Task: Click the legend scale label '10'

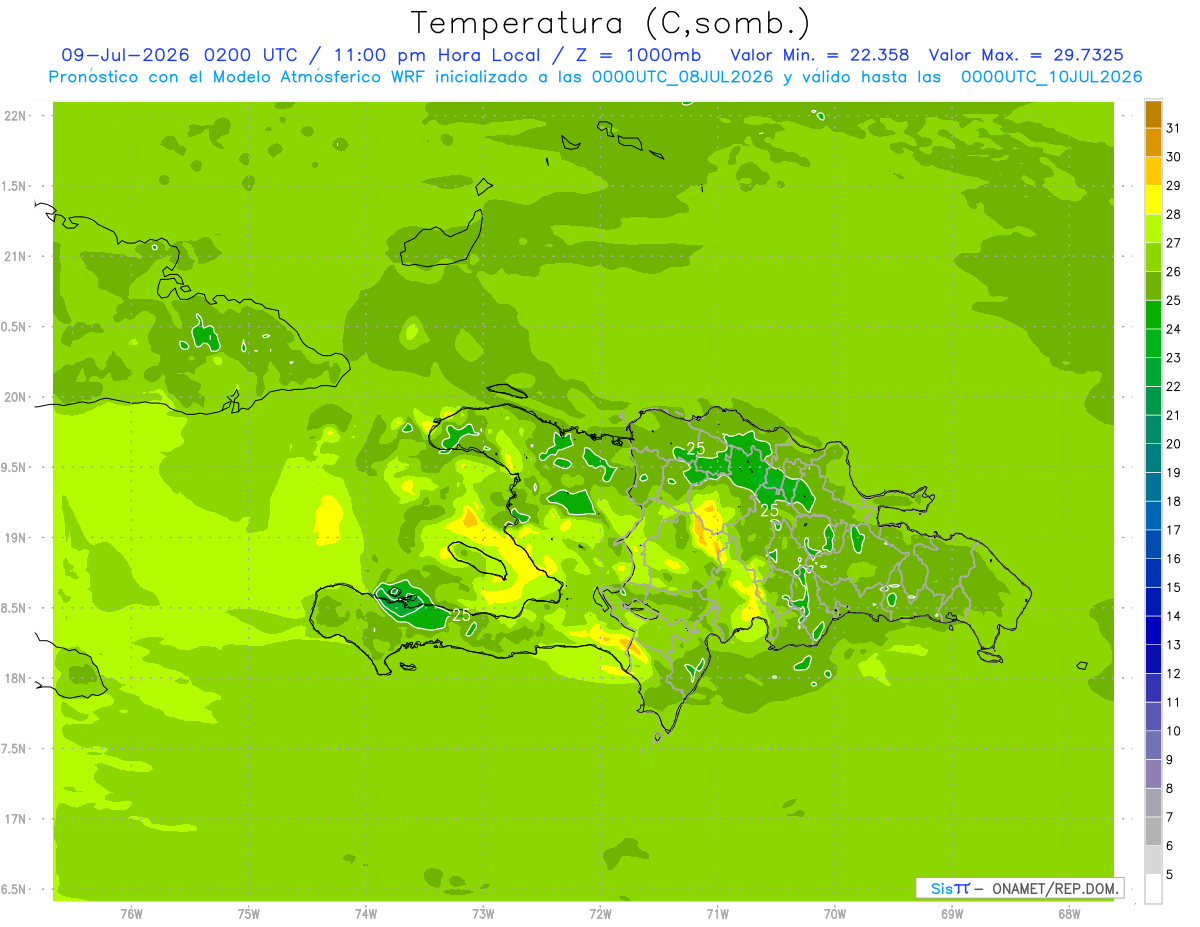Action: [1173, 731]
